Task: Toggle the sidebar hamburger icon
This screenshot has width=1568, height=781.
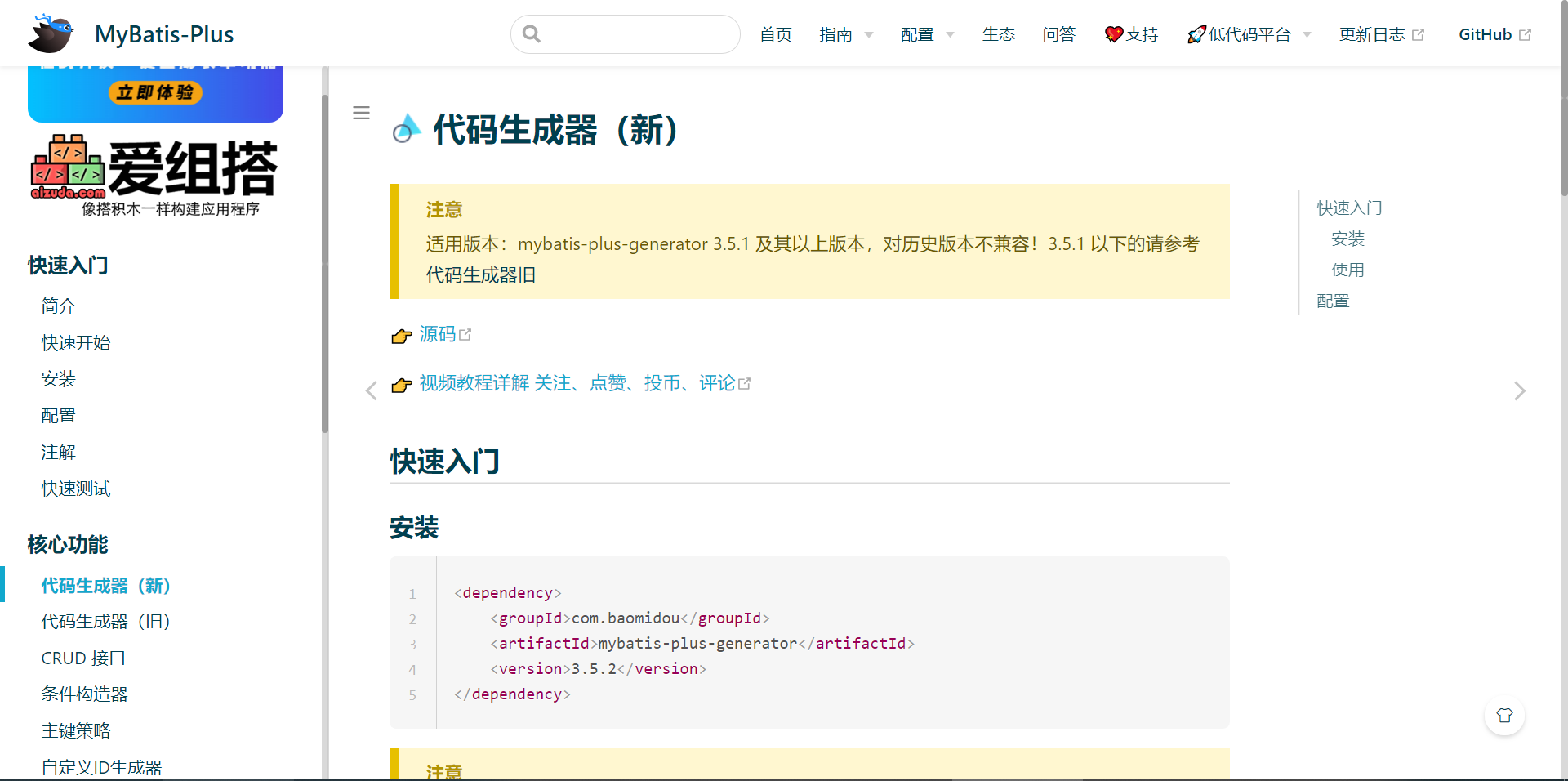Action: click(x=361, y=113)
